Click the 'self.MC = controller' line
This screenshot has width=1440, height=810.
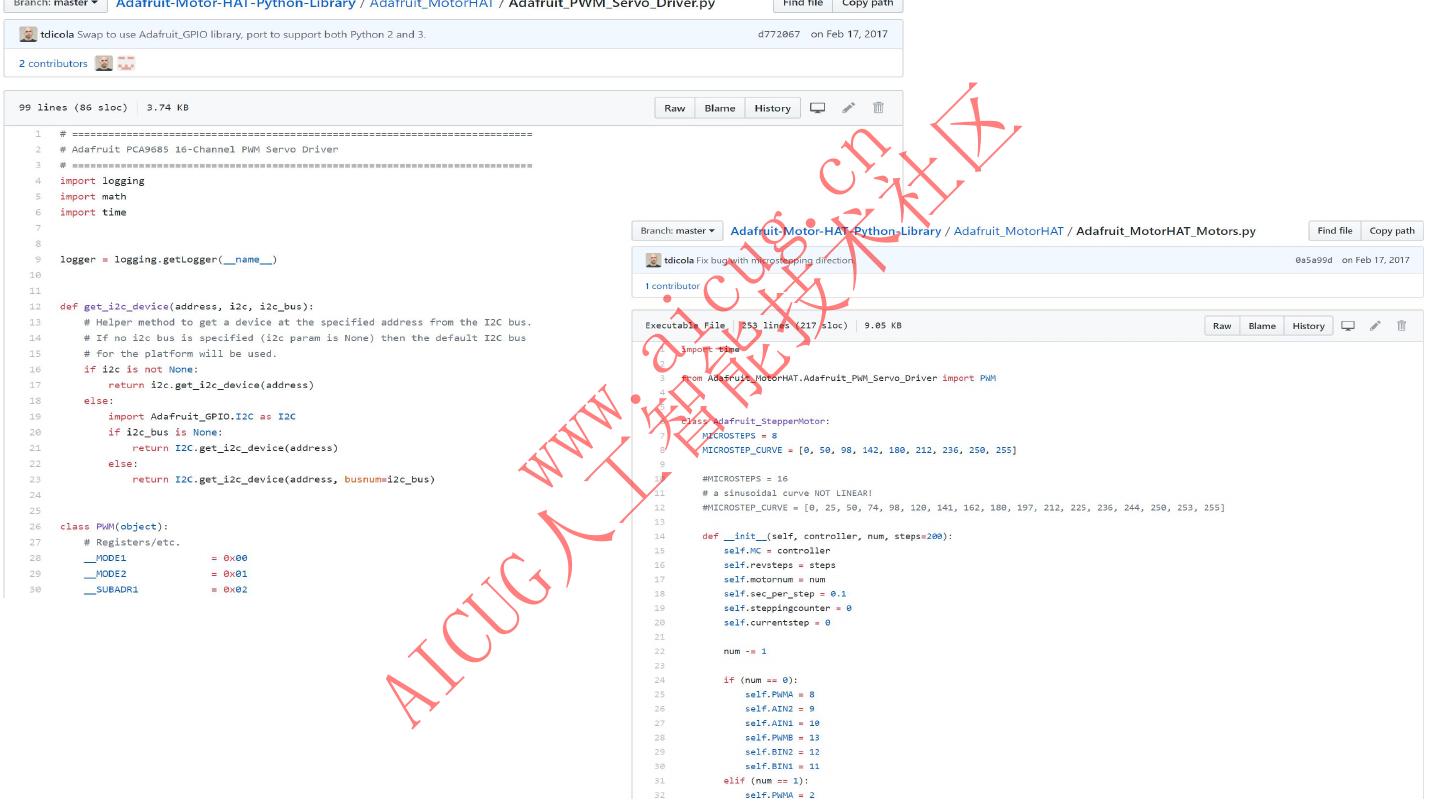pyautogui.click(x=777, y=551)
